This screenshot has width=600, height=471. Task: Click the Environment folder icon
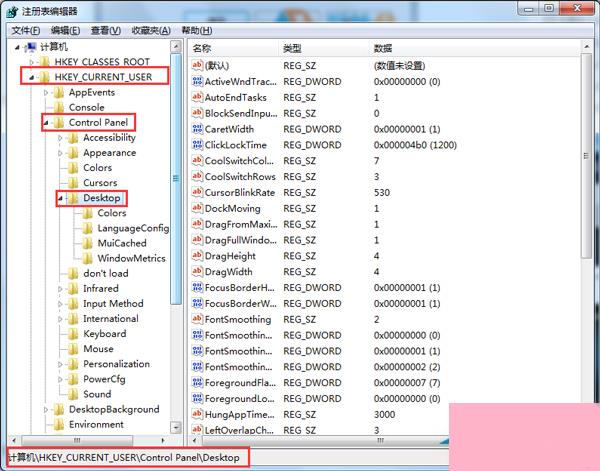(x=59, y=425)
